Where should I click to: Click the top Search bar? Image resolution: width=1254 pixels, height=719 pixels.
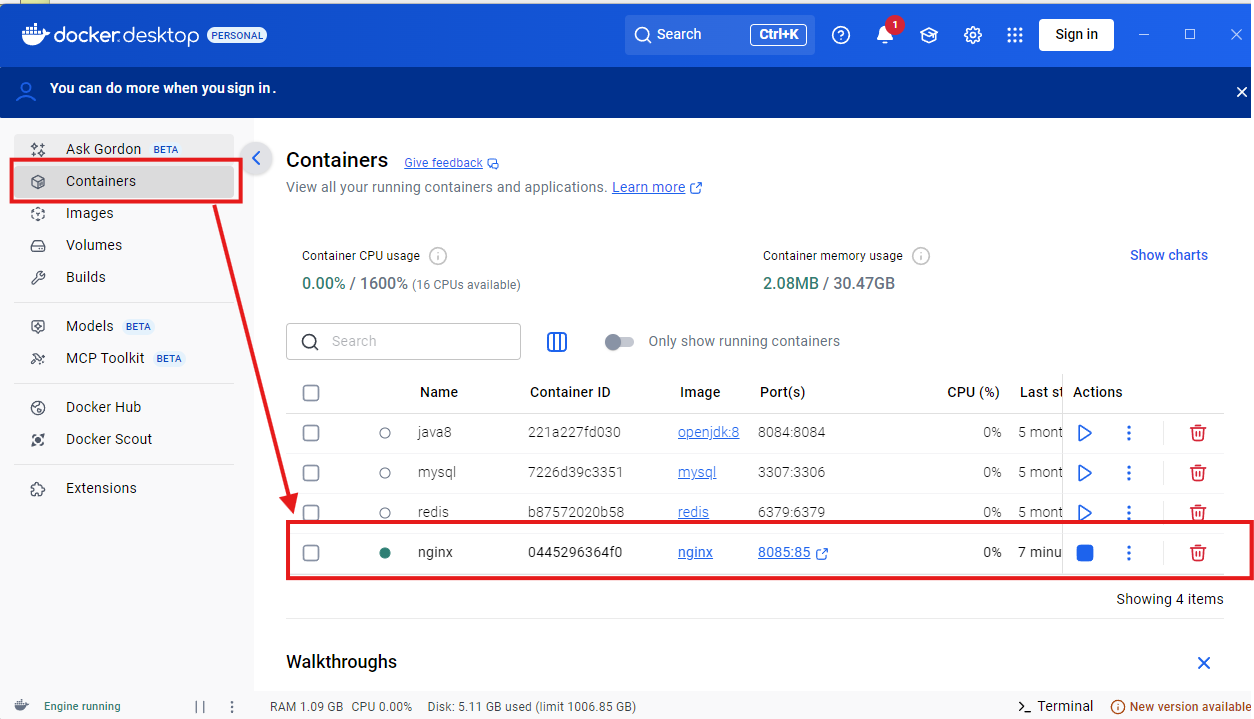(720, 35)
